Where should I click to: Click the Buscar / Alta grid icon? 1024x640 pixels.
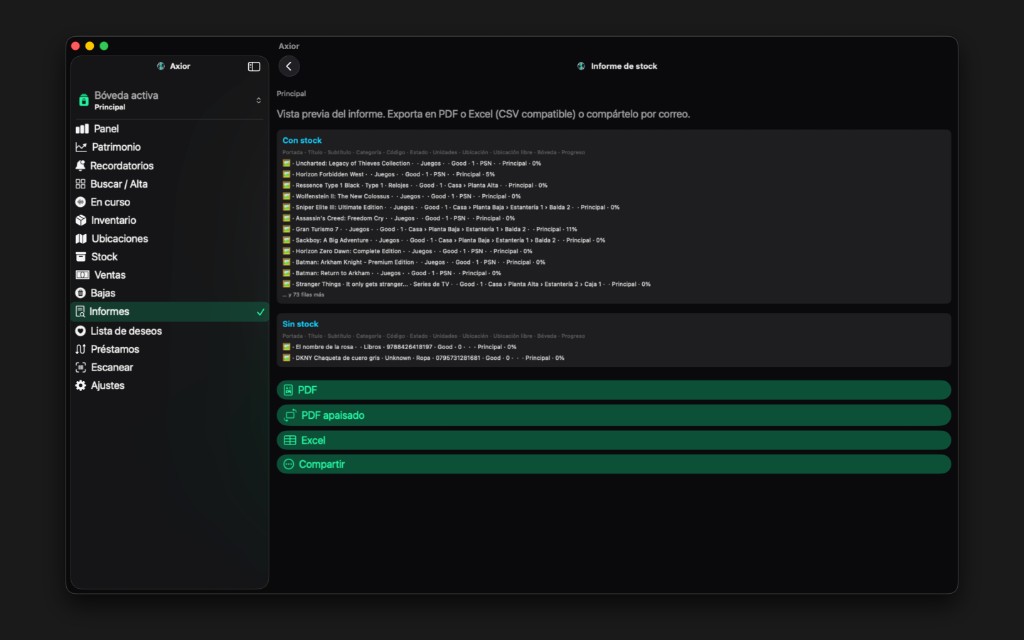pos(80,184)
